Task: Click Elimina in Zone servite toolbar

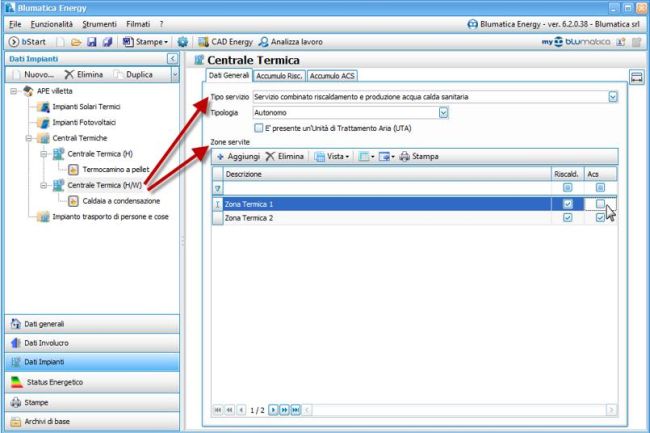Action: click(x=285, y=157)
